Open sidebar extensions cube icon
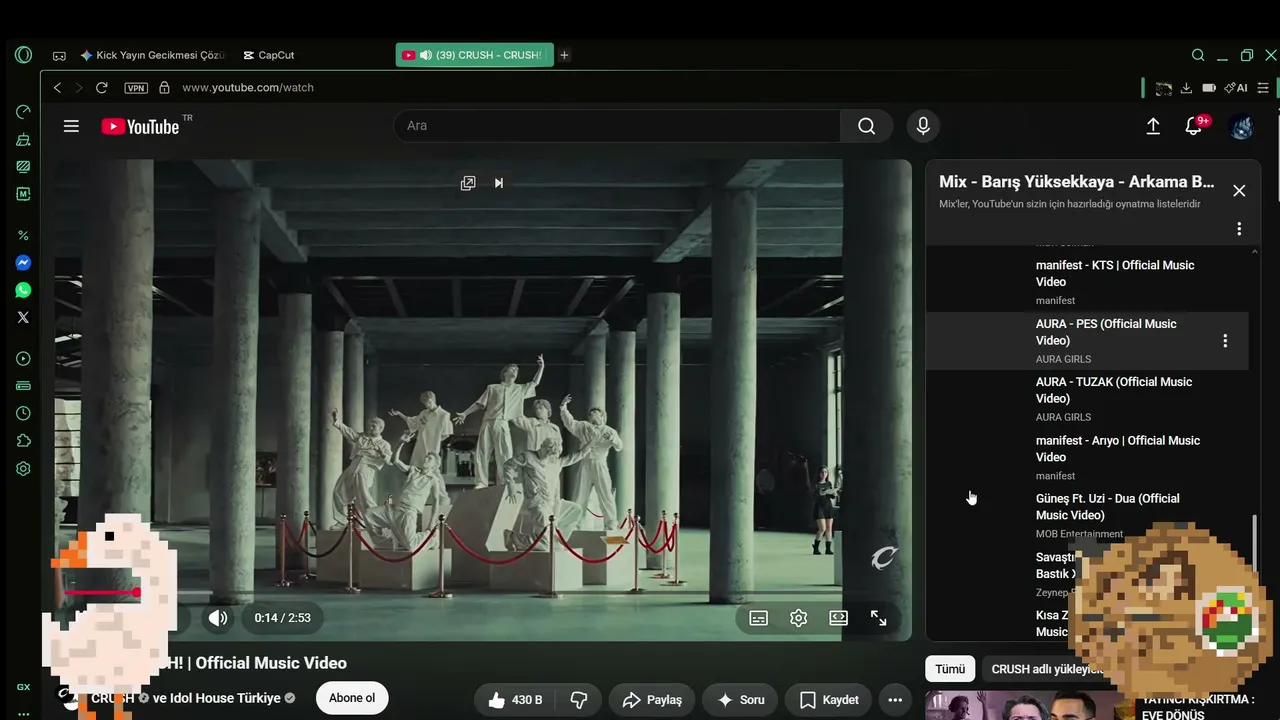This screenshot has height=720, width=1280. (23, 441)
